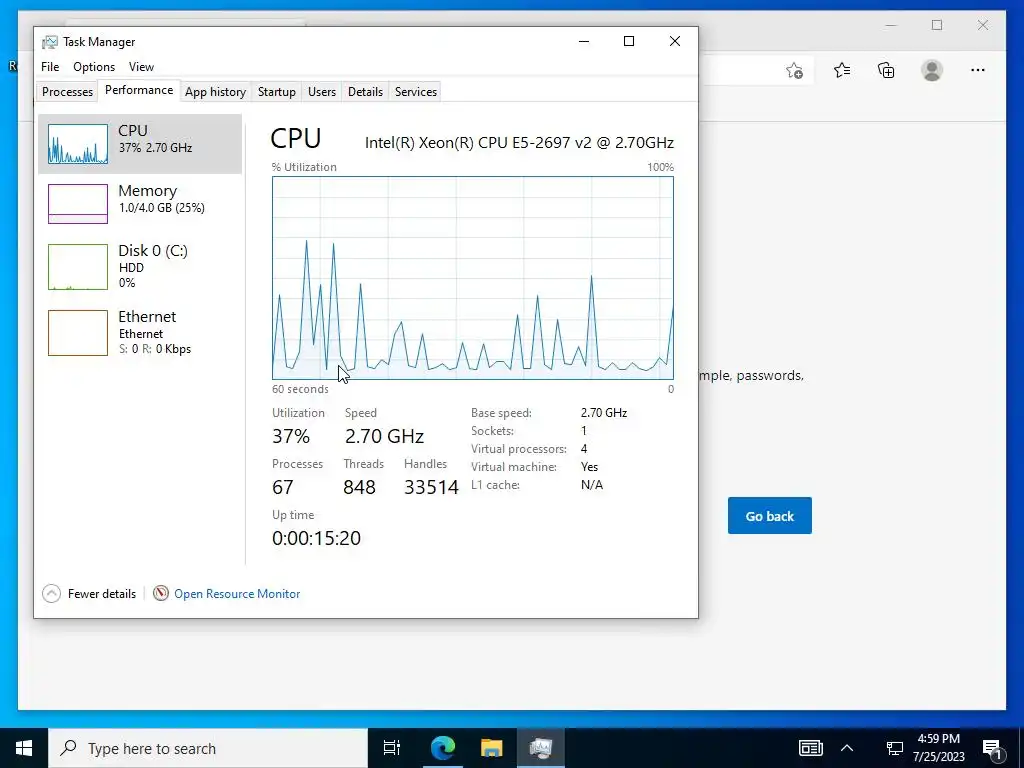Click the 848 threads count
1024x768 pixels.
coord(359,487)
